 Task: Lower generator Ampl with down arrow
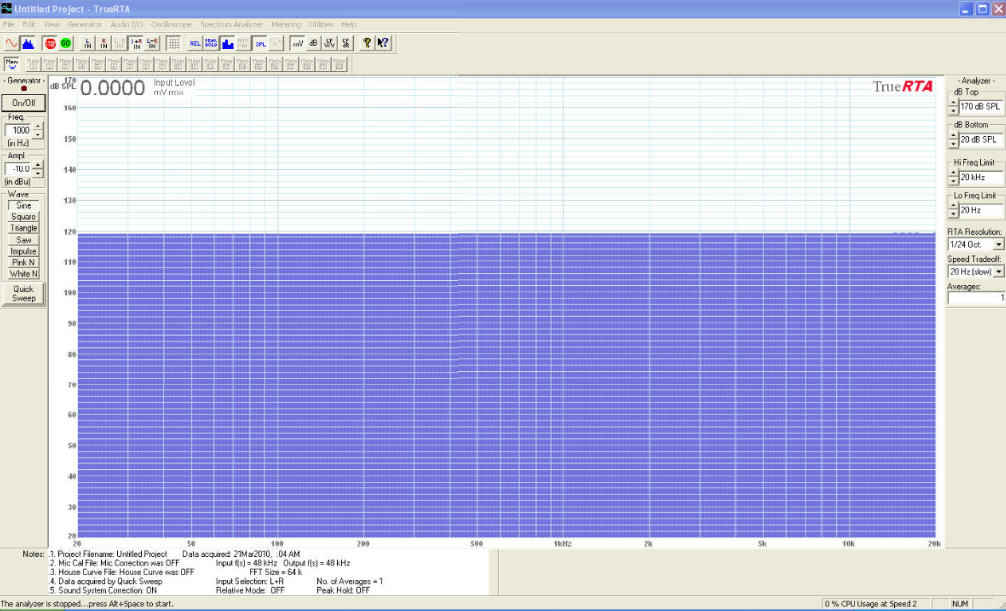click(x=38, y=173)
